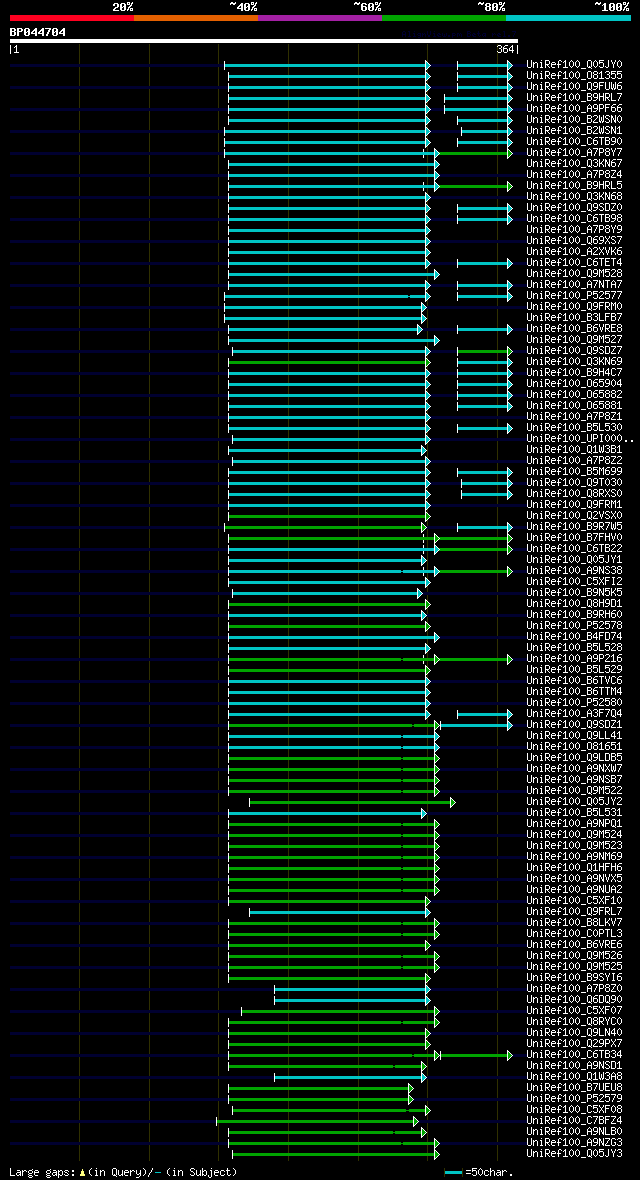Select the UniRef100_B6TVC6 label
The image size is (640, 1180).
click(x=574, y=680)
